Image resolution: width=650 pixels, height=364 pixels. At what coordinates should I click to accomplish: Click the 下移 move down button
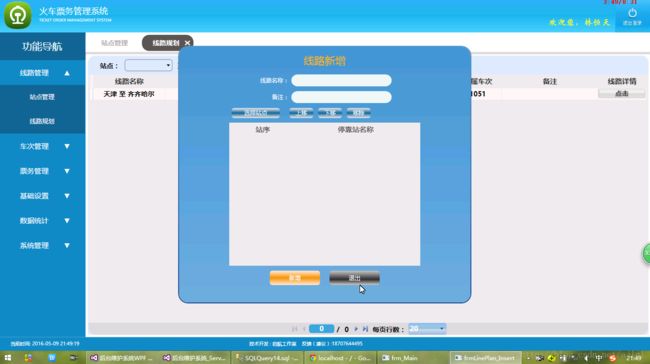pyautogui.click(x=330, y=113)
